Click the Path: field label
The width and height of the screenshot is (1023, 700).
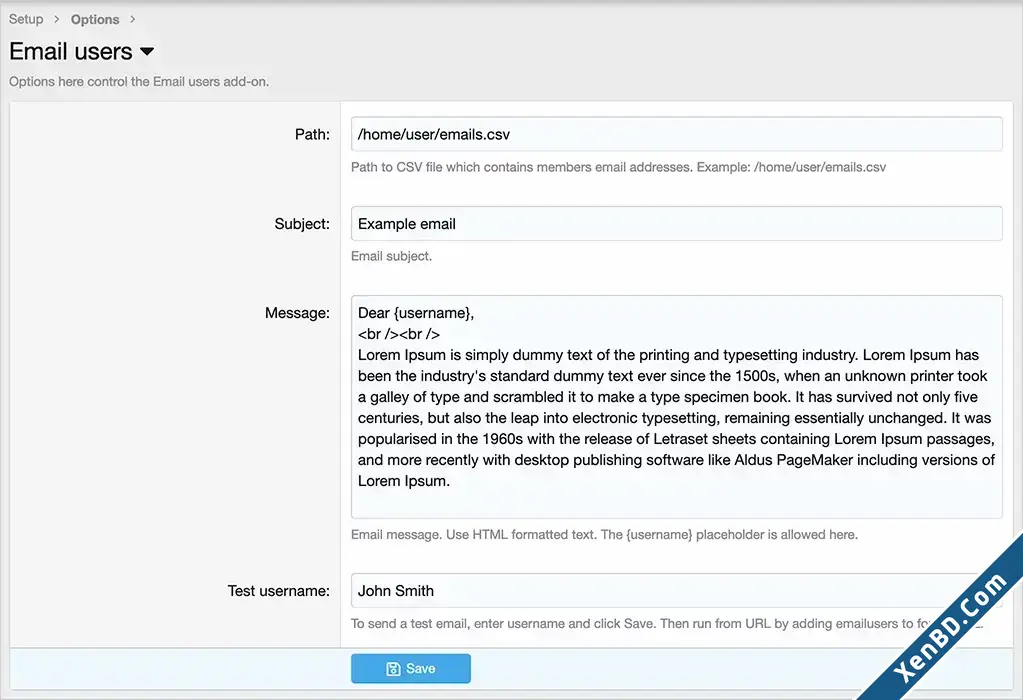tap(312, 134)
